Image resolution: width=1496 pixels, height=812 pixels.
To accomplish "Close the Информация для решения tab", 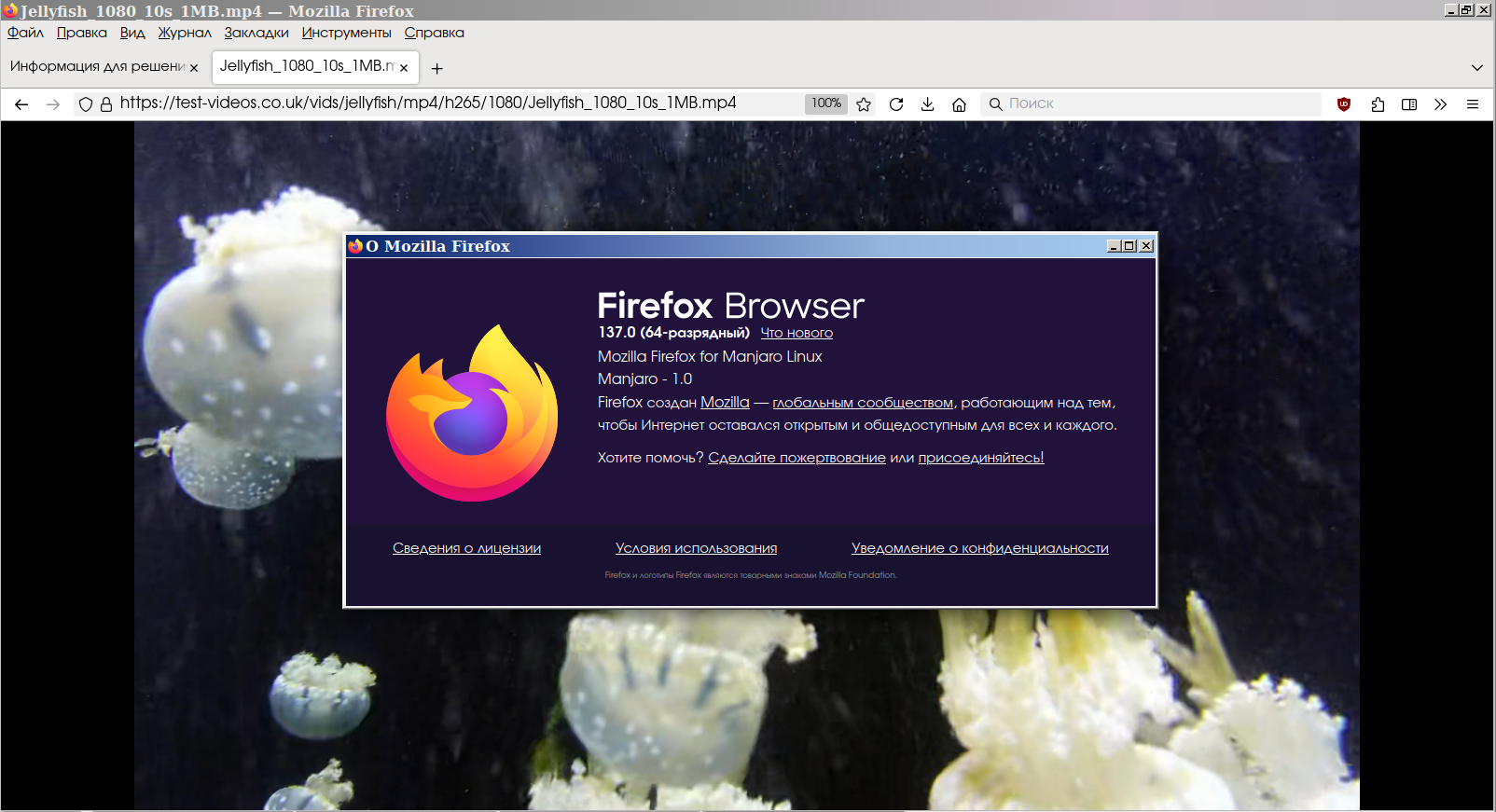I will pos(194,67).
